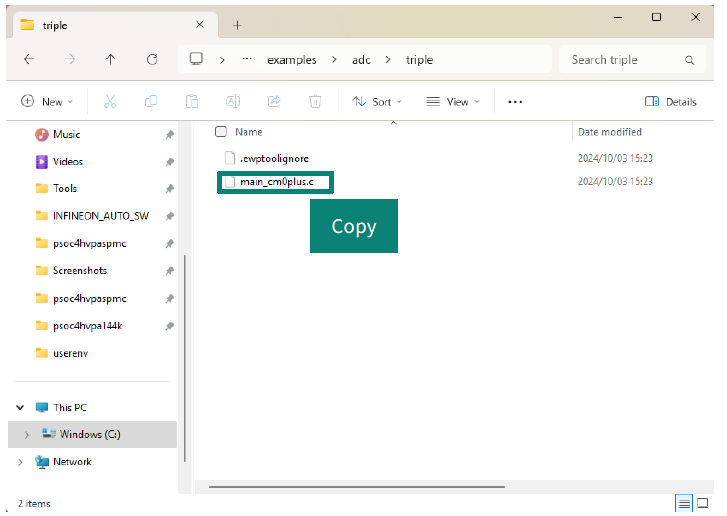Open Screenshots folder in sidebar
Viewport: 727px width, 516px height.
pyautogui.click(x=80, y=271)
